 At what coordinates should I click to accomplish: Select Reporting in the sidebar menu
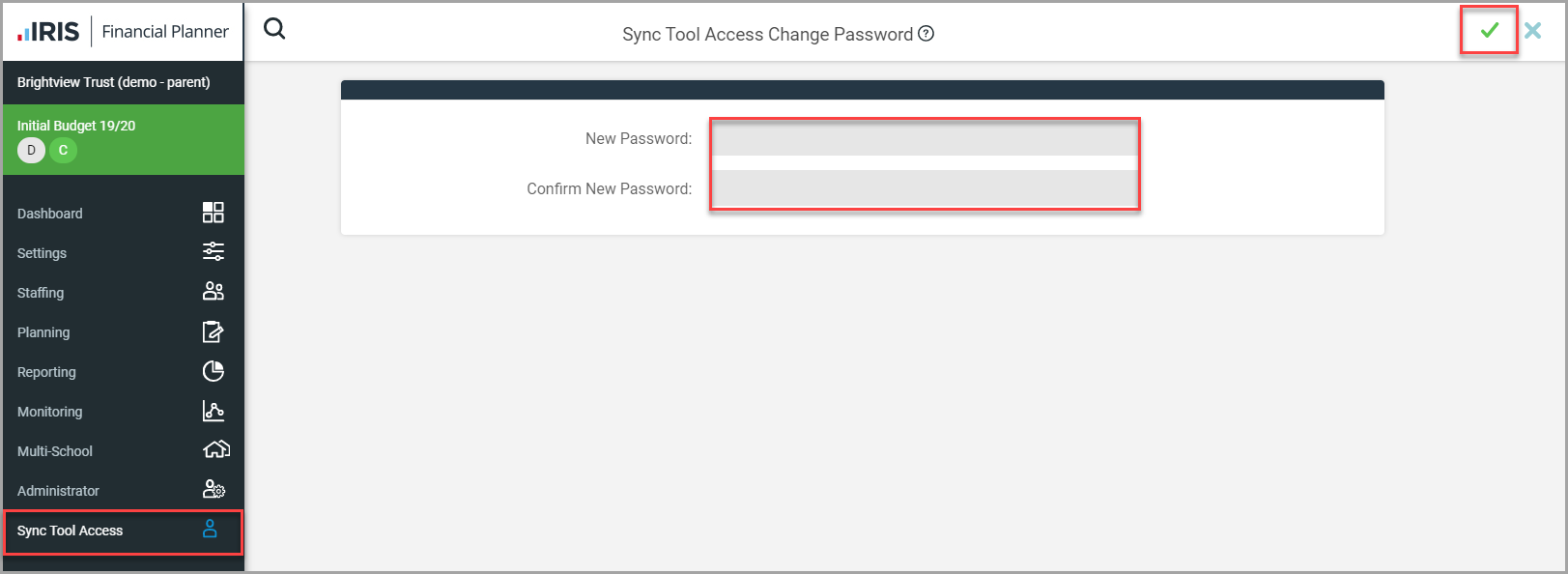46,372
